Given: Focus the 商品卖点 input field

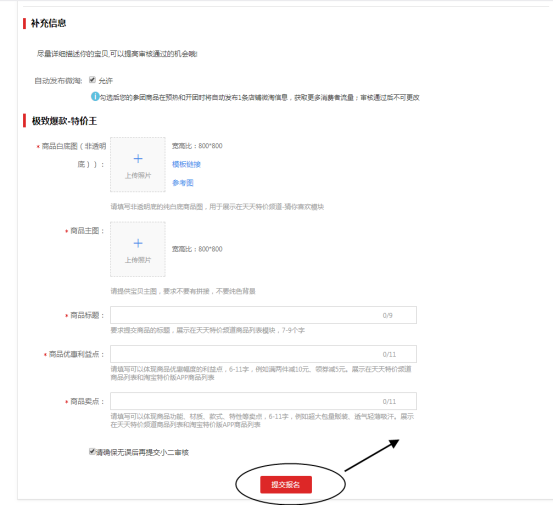Looking at the screenshot, I should [263, 401].
